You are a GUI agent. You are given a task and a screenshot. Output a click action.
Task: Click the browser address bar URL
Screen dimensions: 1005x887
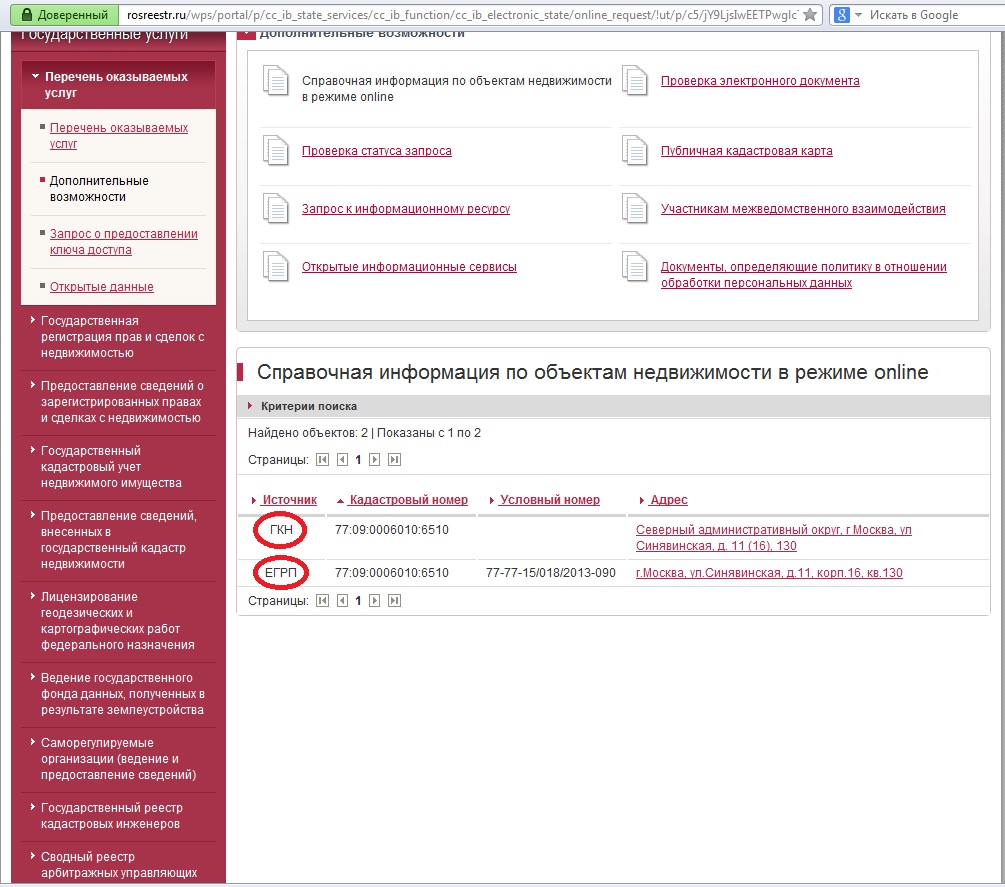coord(460,15)
